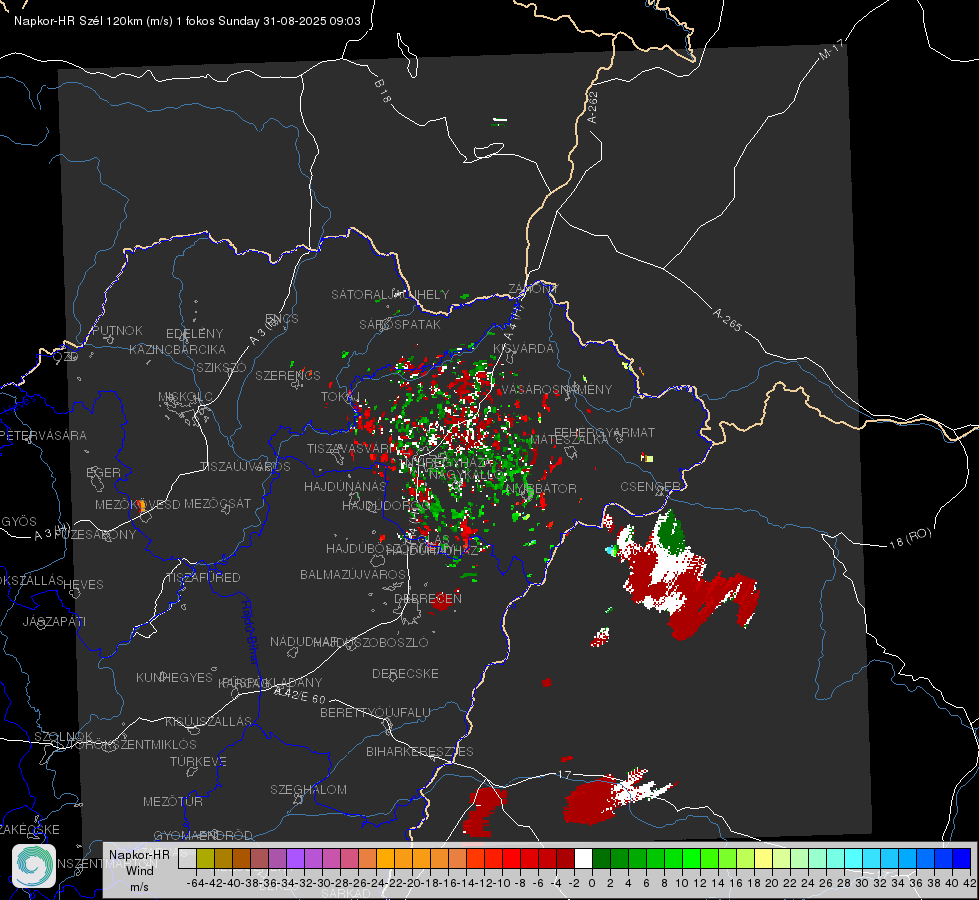Click the KISVÁRDA city label
This screenshot has height=900, width=979.
click(523, 349)
